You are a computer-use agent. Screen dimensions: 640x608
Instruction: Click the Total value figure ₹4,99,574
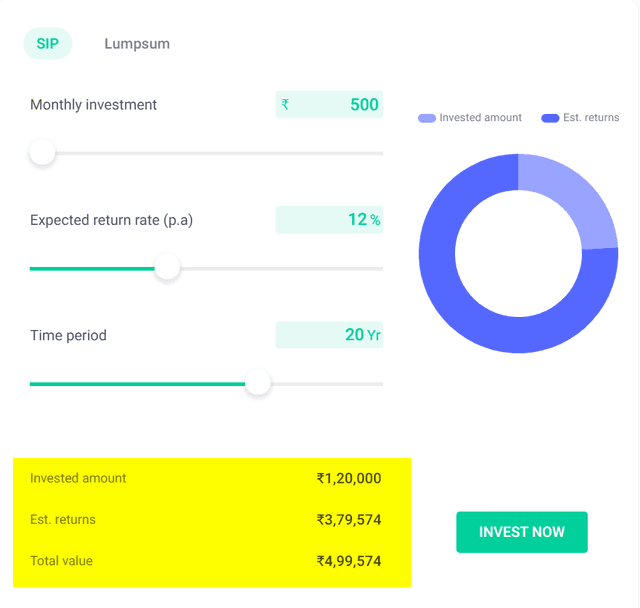click(x=349, y=561)
